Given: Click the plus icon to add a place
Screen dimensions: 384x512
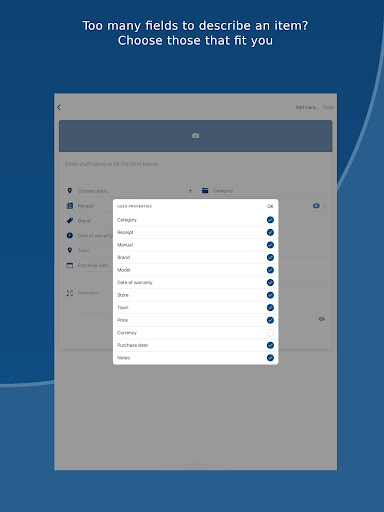Looking at the screenshot, I should click(190, 191).
